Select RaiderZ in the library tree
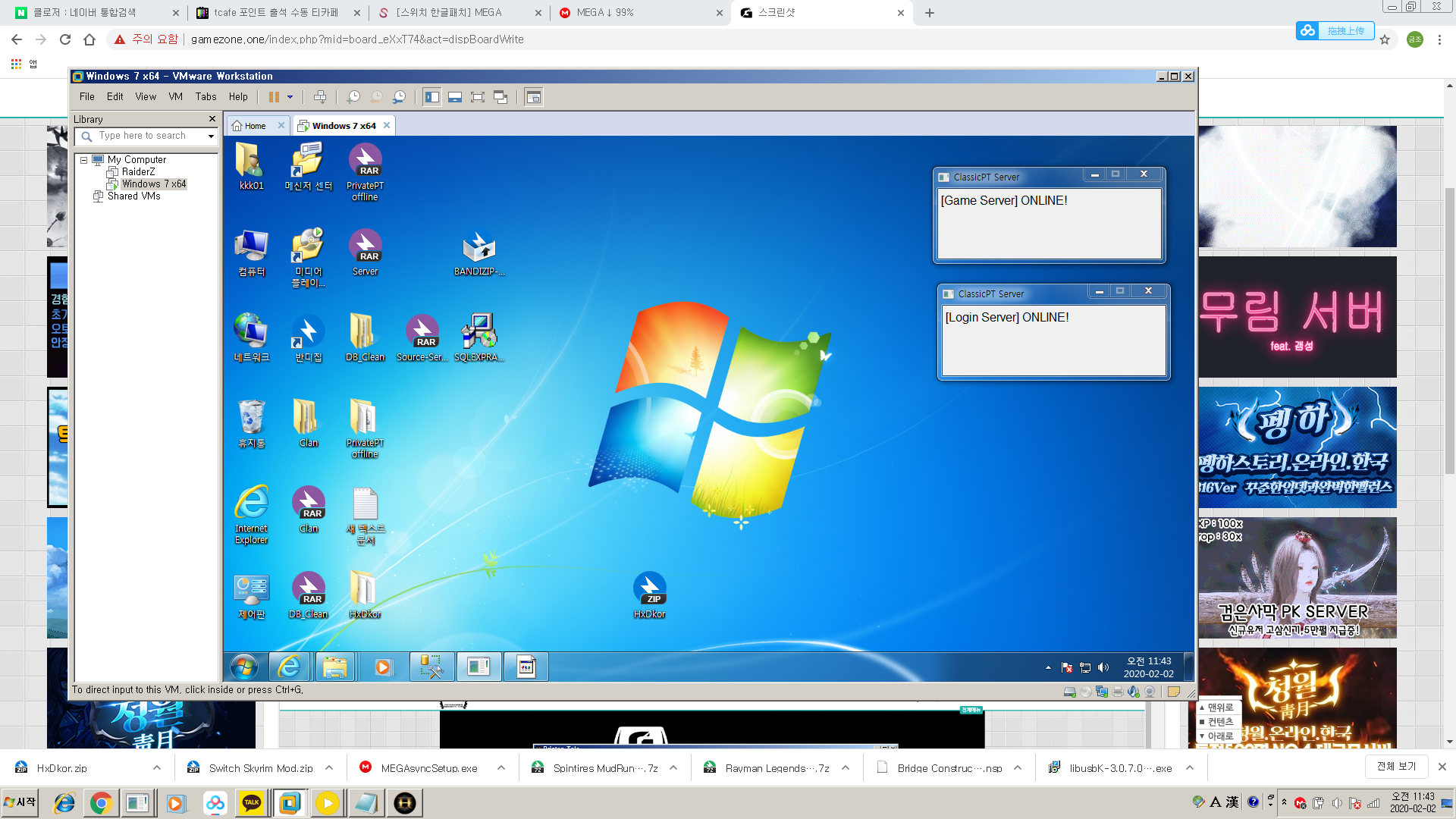Image resolution: width=1456 pixels, height=819 pixels. [138, 172]
